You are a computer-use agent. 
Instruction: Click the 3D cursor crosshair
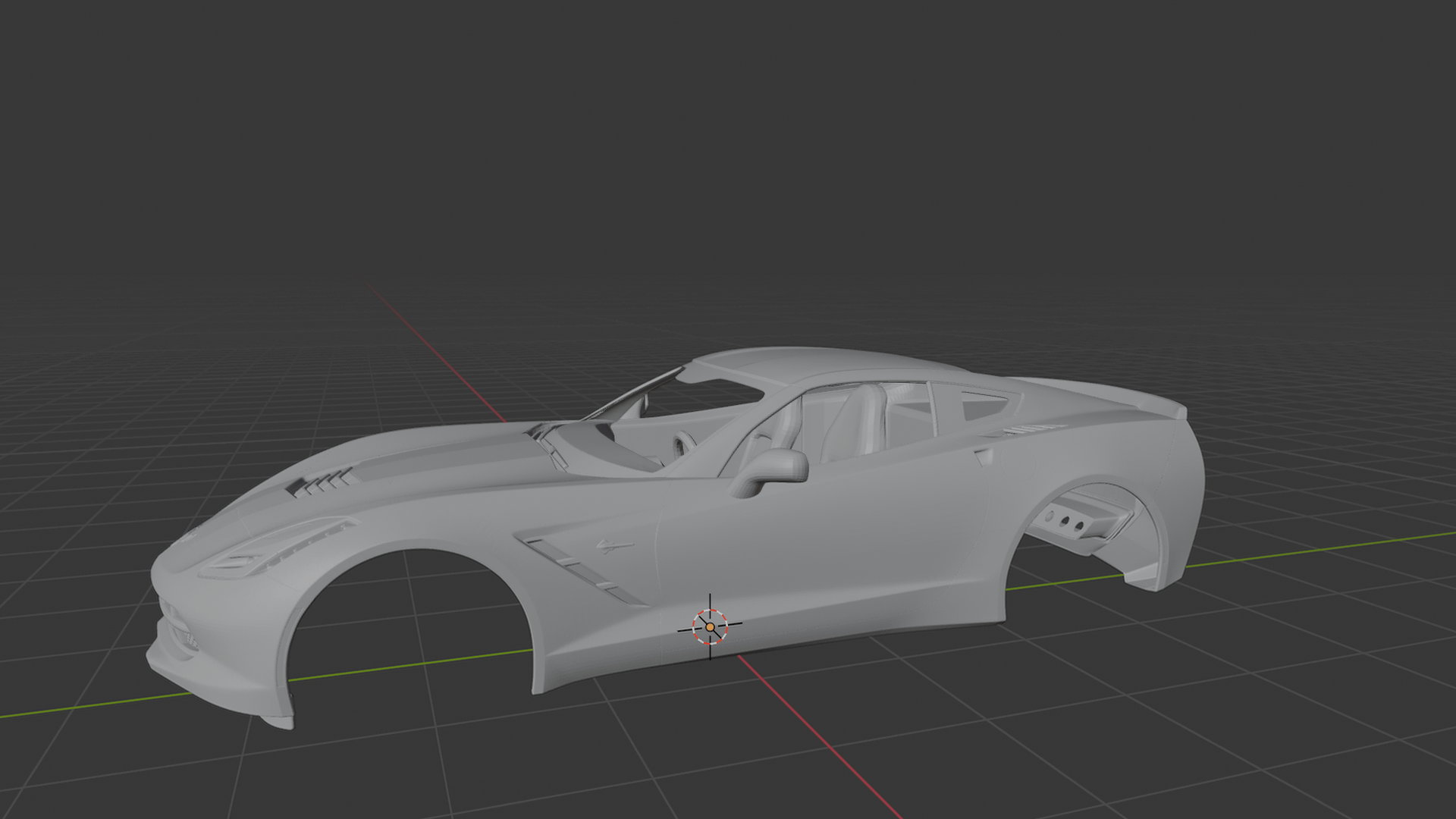pyautogui.click(x=710, y=627)
